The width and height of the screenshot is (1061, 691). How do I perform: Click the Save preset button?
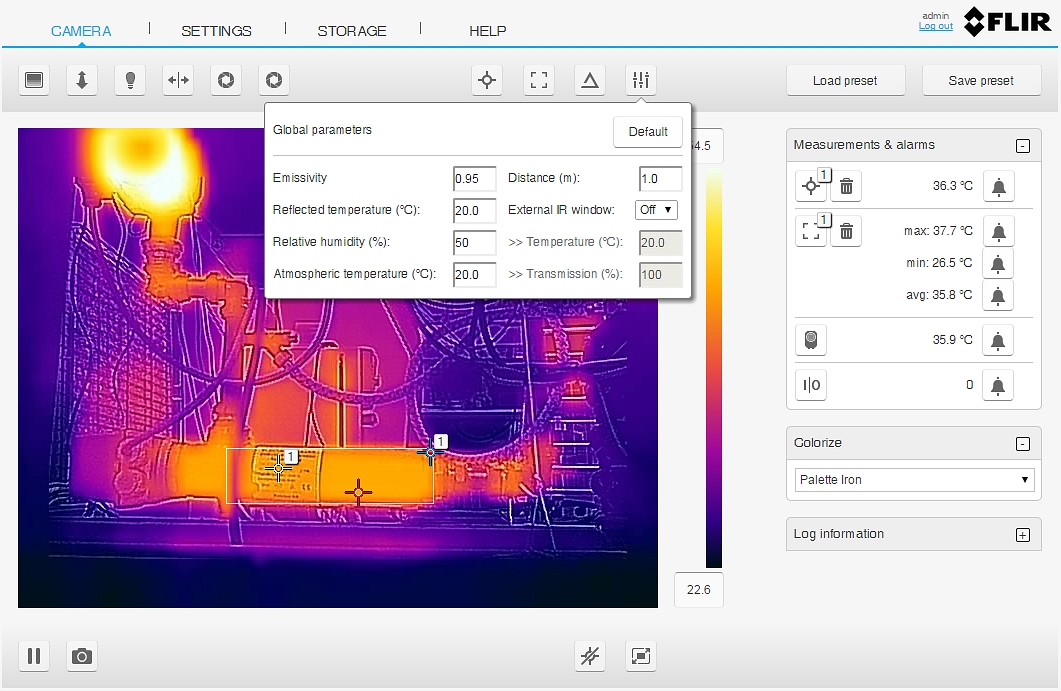click(x=980, y=81)
